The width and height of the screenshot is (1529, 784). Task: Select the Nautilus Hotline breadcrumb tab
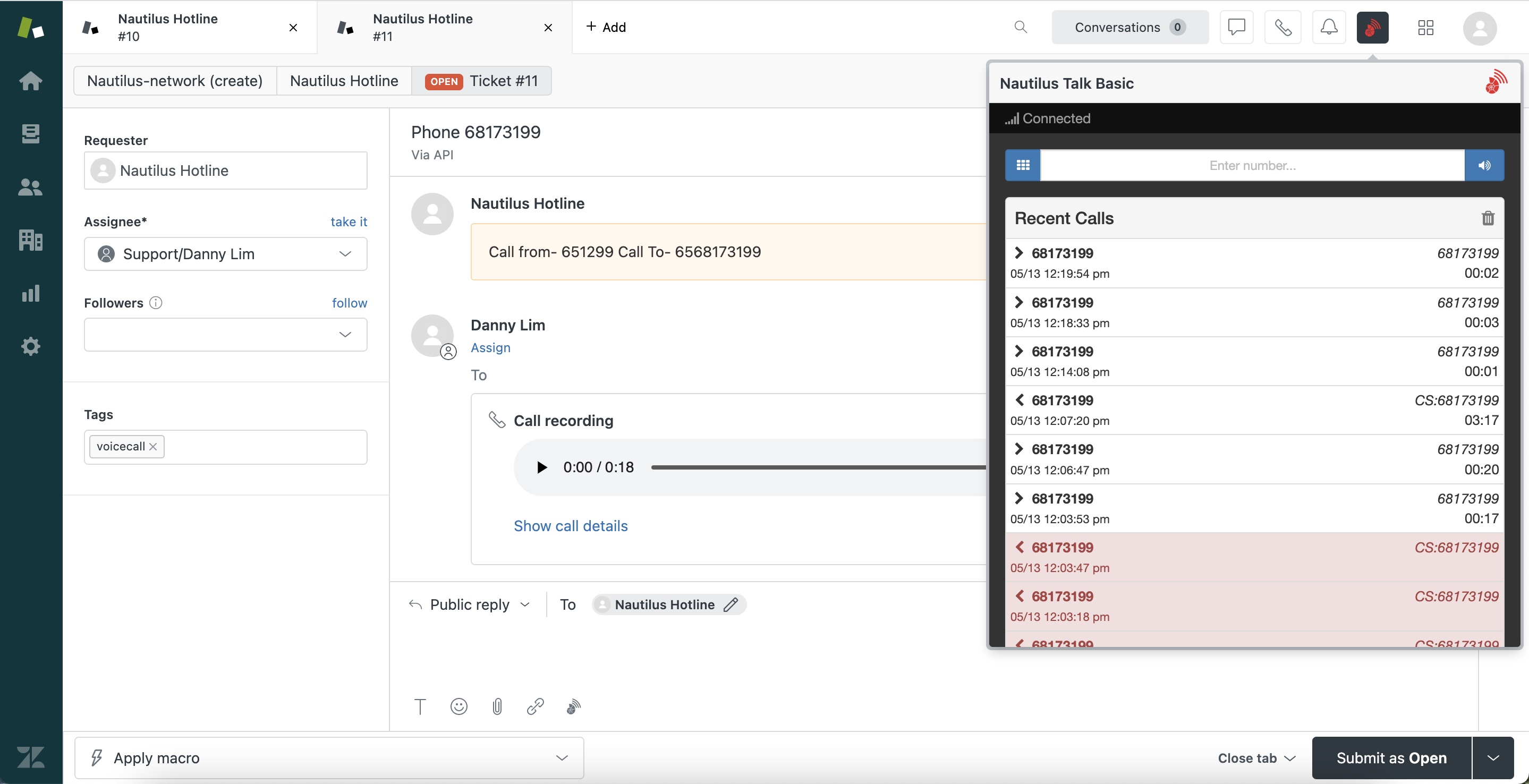[344, 81]
